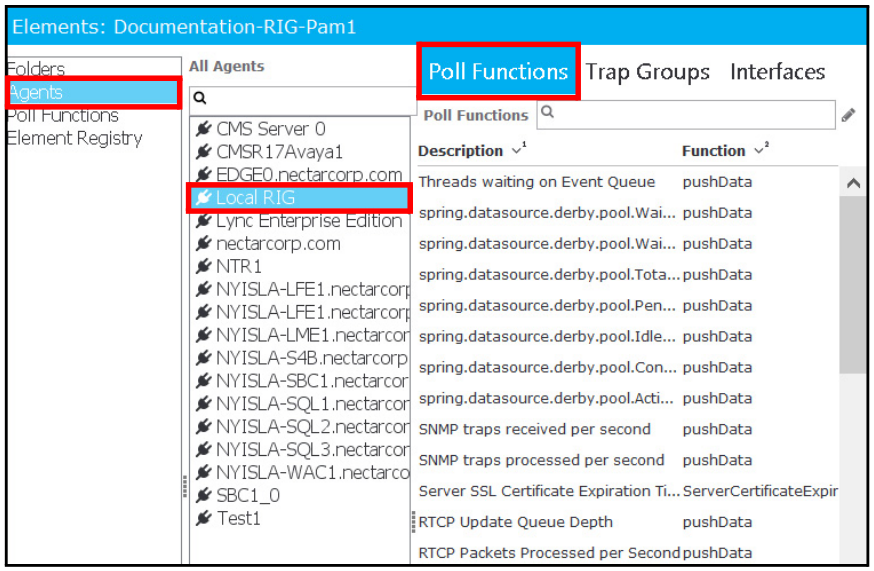This screenshot has height=571, width=874.
Task: Click the plug icon beside CMS Server 0
Action: [203, 129]
